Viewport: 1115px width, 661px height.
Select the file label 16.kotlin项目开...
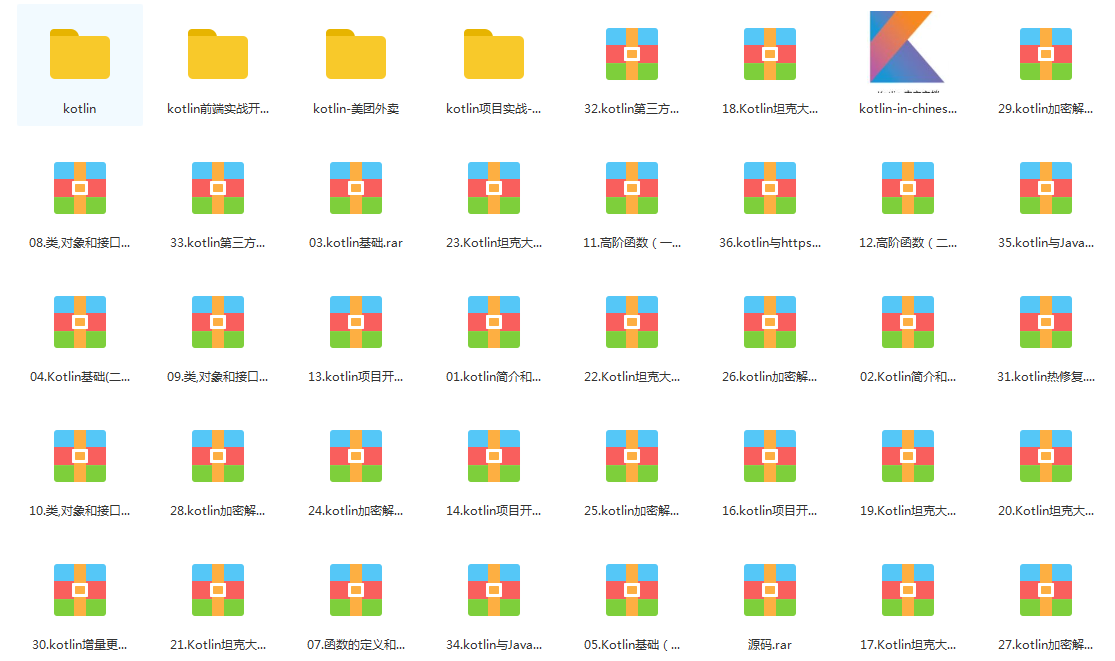tap(769, 510)
